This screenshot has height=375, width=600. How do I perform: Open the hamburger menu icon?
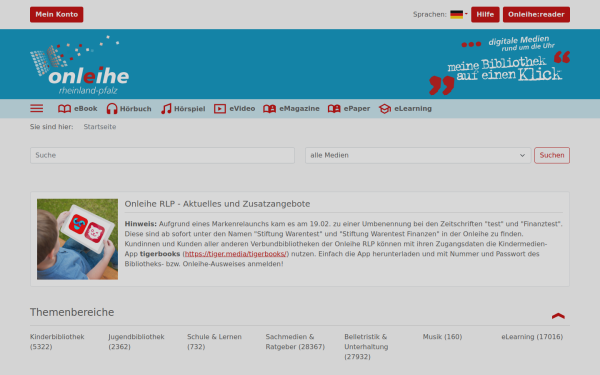(x=37, y=108)
